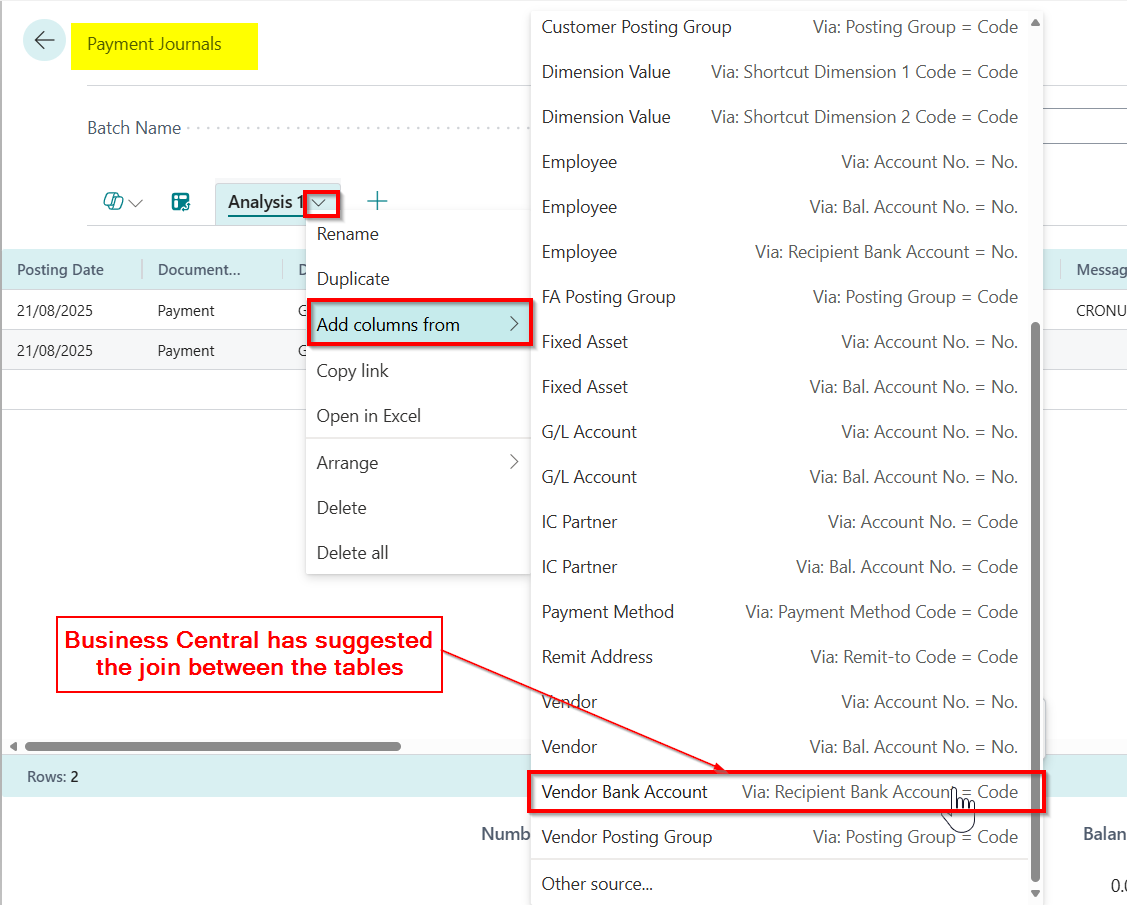Expand the Add columns from submenu
Screen dimensions: 1127x905
pyautogui.click(x=418, y=324)
